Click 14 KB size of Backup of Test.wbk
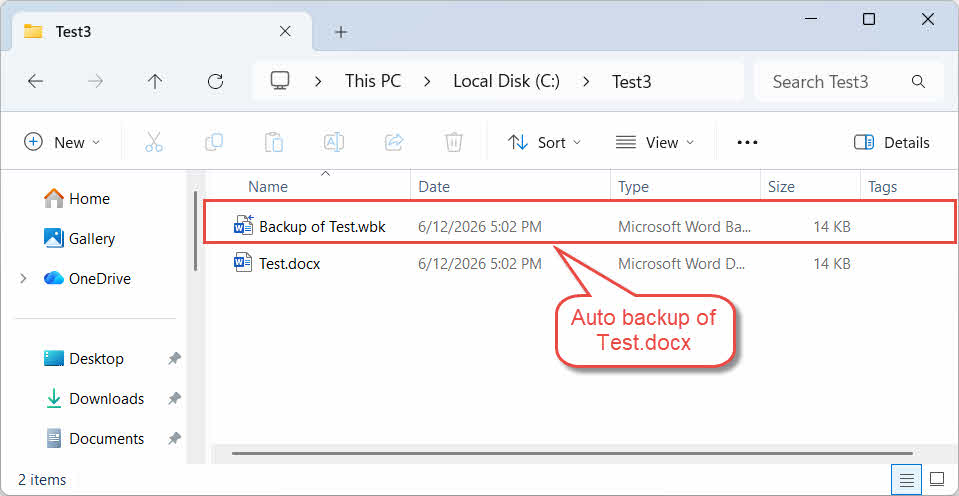 tap(832, 227)
